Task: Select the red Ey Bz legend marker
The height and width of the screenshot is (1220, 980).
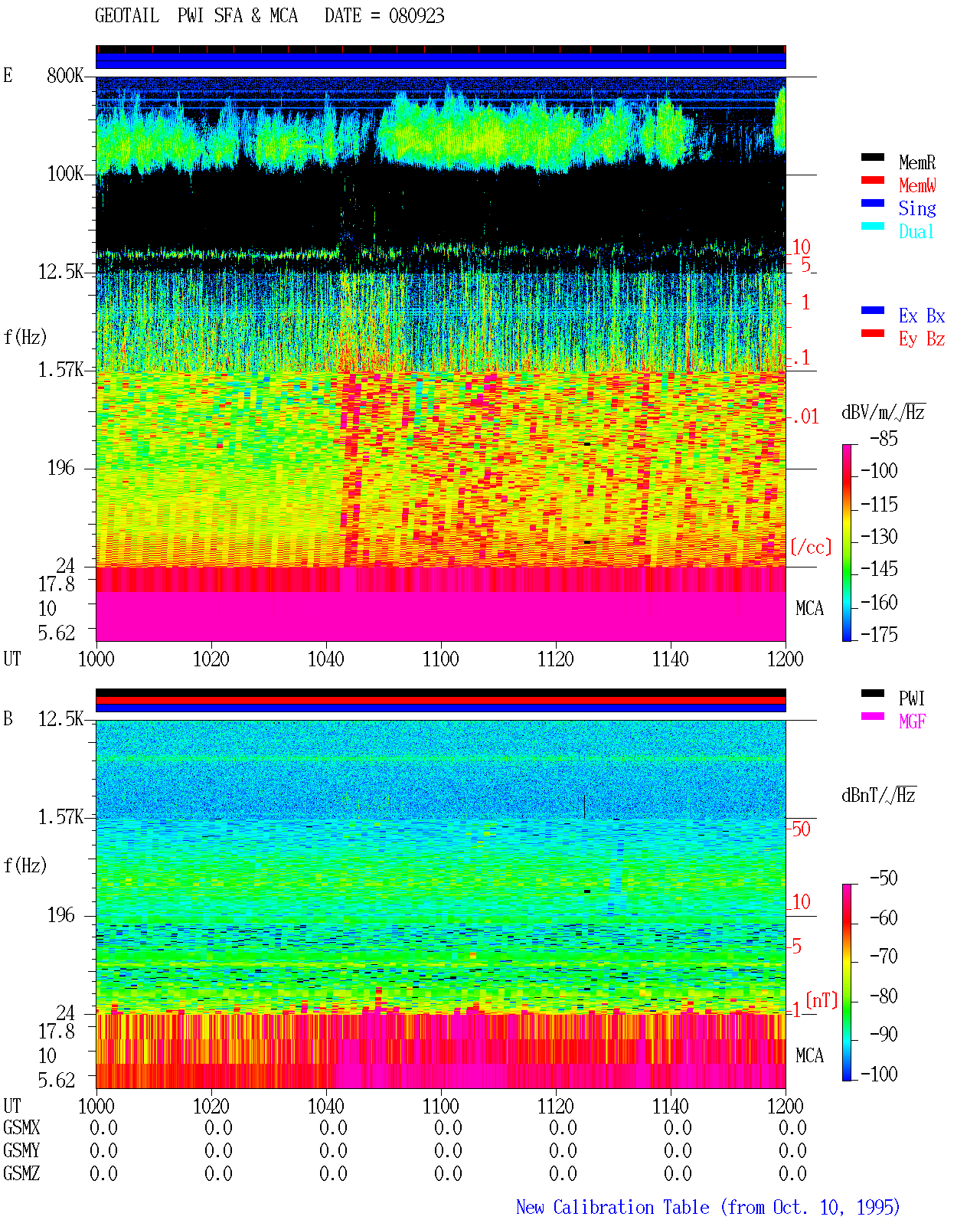Action: tap(872, 334)
